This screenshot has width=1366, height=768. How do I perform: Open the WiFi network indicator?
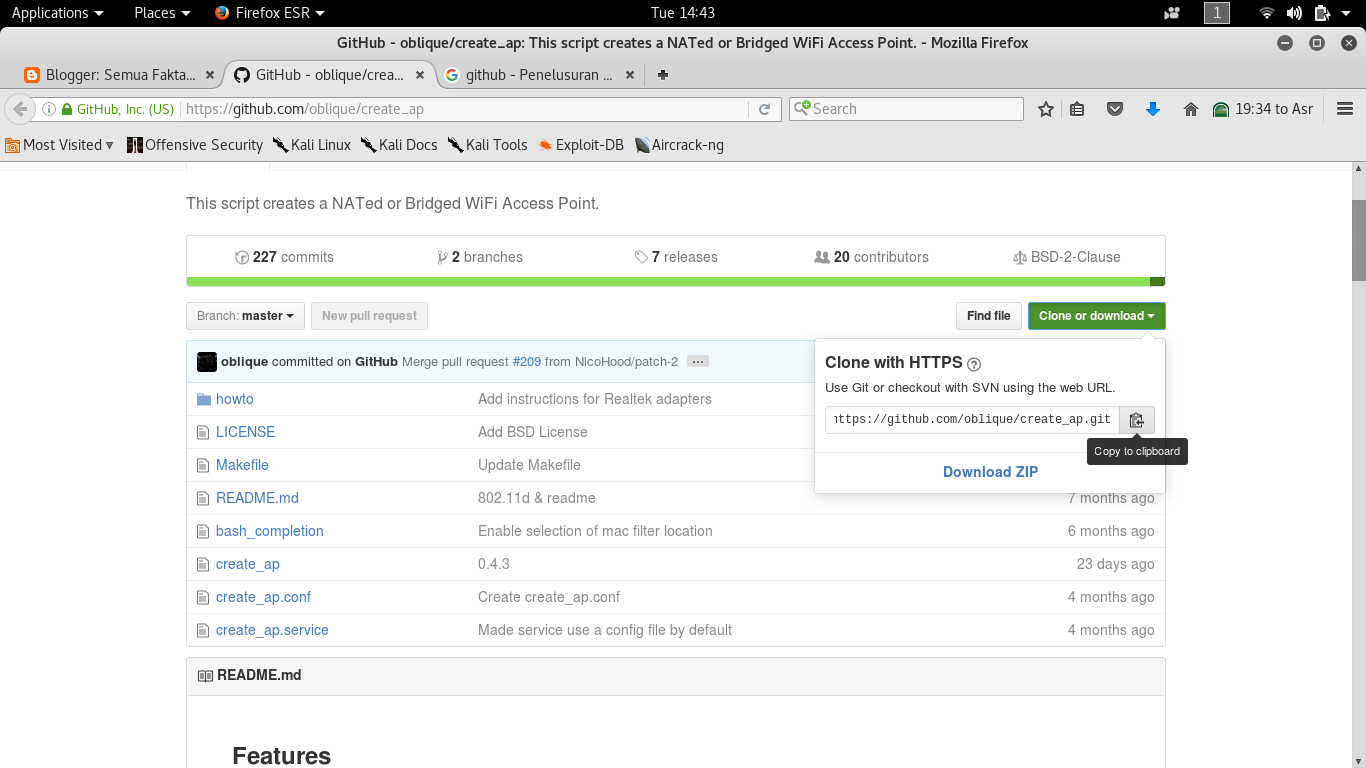(1267, 13)
